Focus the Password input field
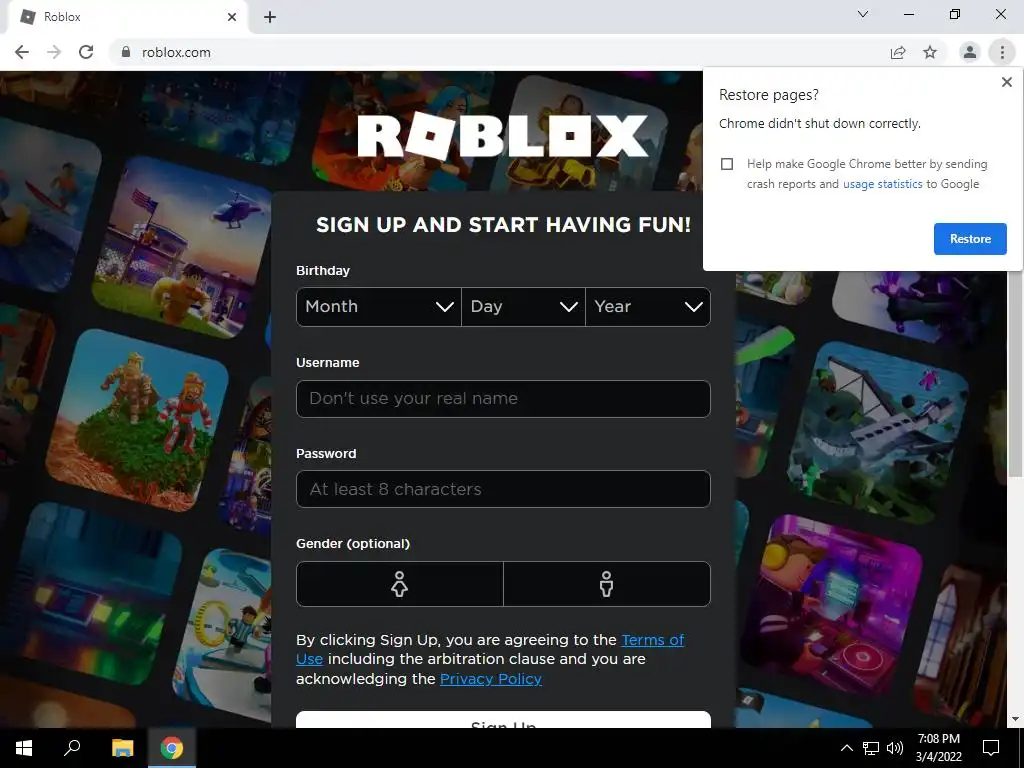This screenshot has height=768, width=1024. 503,489
